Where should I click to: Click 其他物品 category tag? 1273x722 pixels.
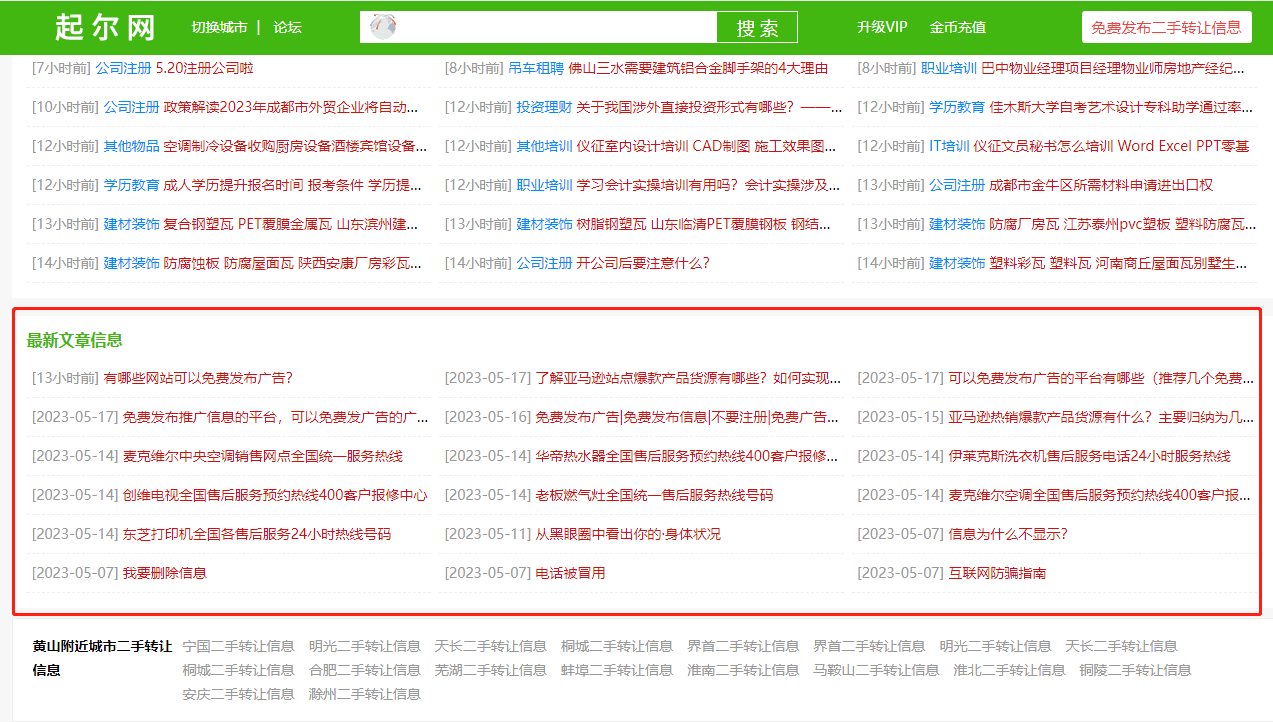click(132, 146)
